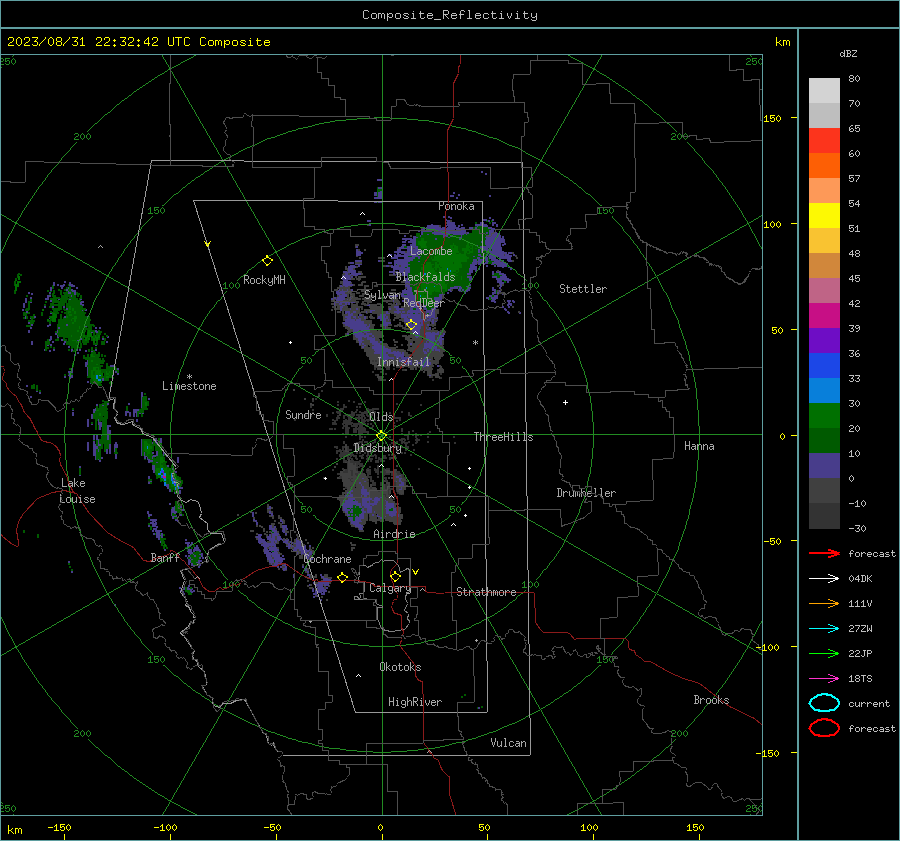Click the magenta swatch between 42 and 39 dBZ
900x841 pixels.
pyautogui.click(x=824, y=316)
